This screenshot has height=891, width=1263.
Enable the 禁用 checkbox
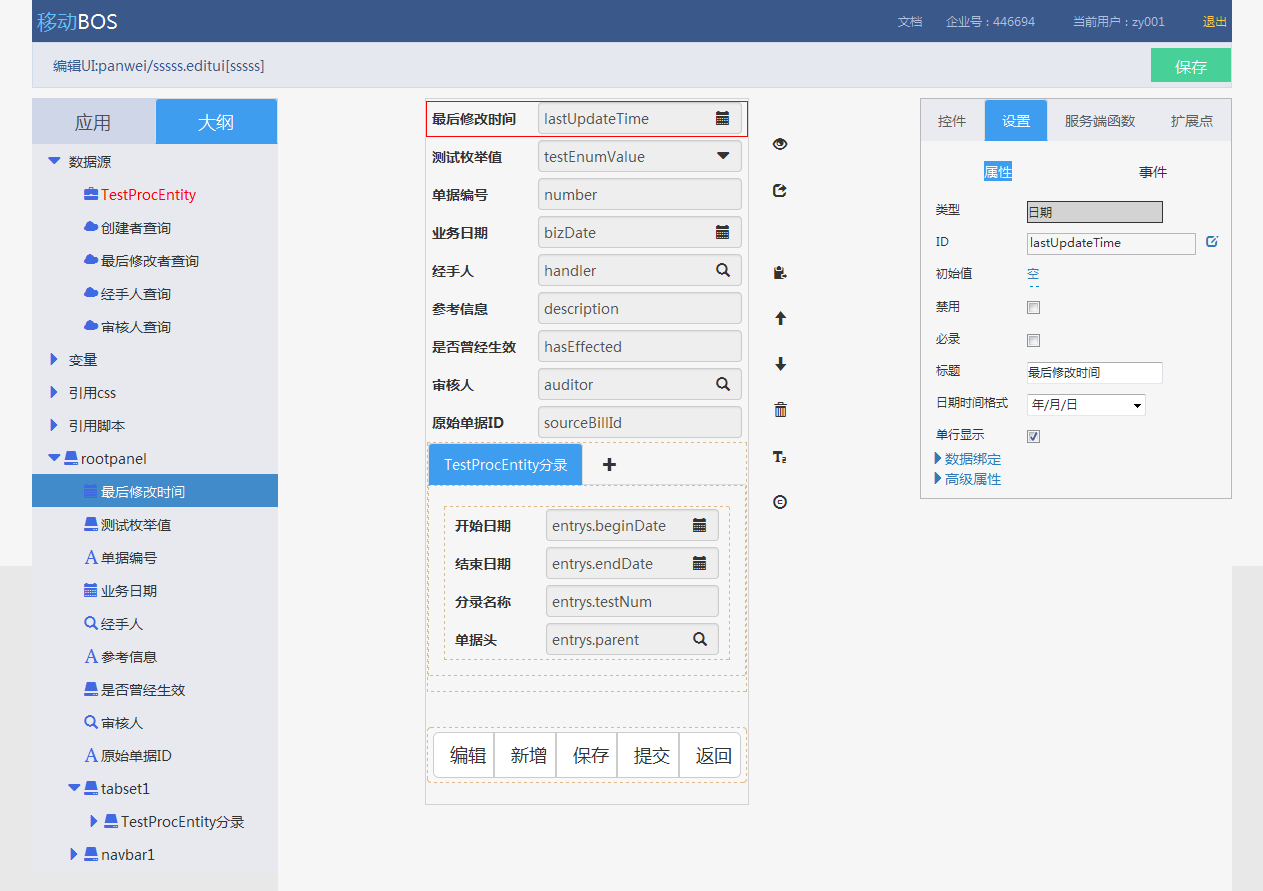click(x=1034, y=308)
